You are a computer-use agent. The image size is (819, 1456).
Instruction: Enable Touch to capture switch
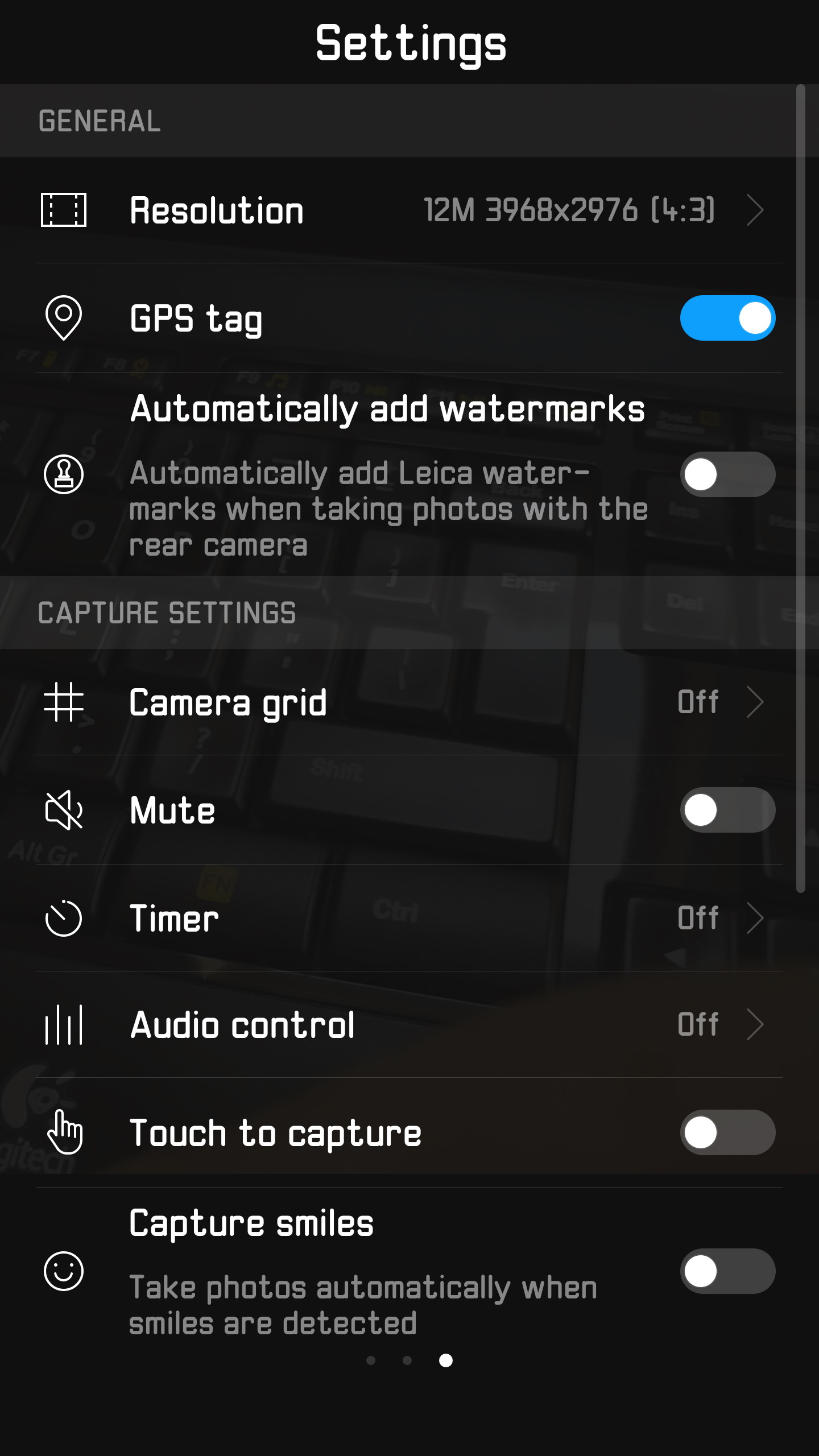tap(727, 1132)
